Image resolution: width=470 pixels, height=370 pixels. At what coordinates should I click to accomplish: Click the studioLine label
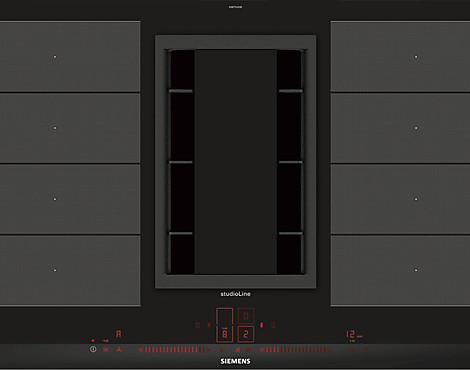pos(235,294)
